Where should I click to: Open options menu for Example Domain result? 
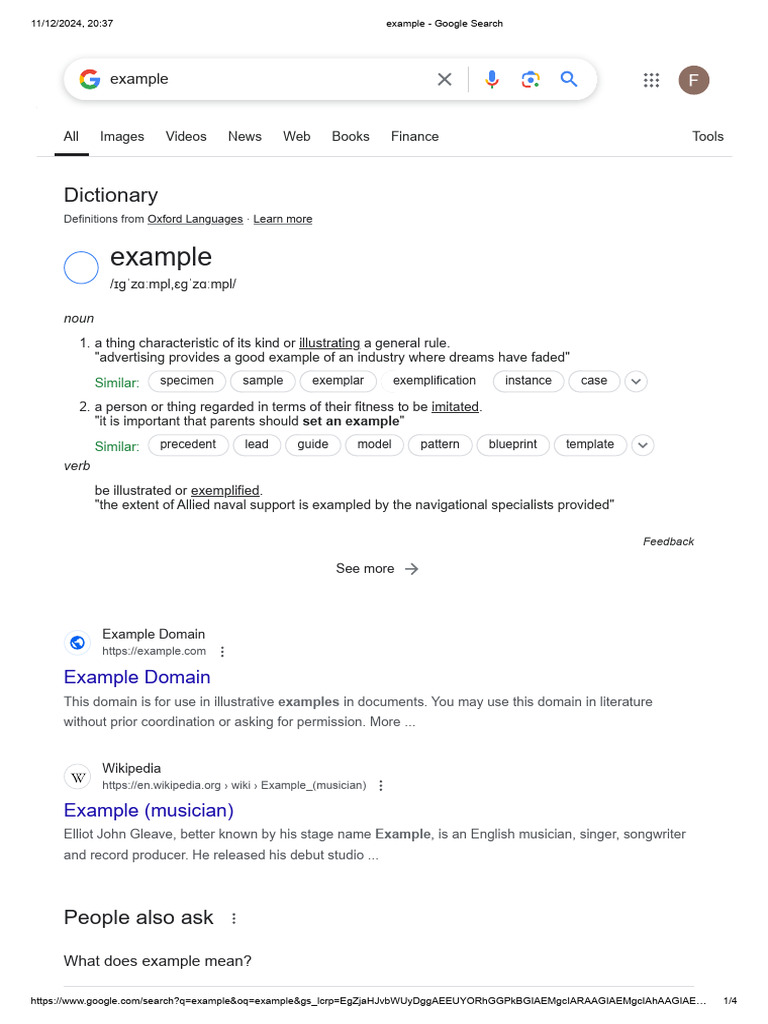pos(222,652)
